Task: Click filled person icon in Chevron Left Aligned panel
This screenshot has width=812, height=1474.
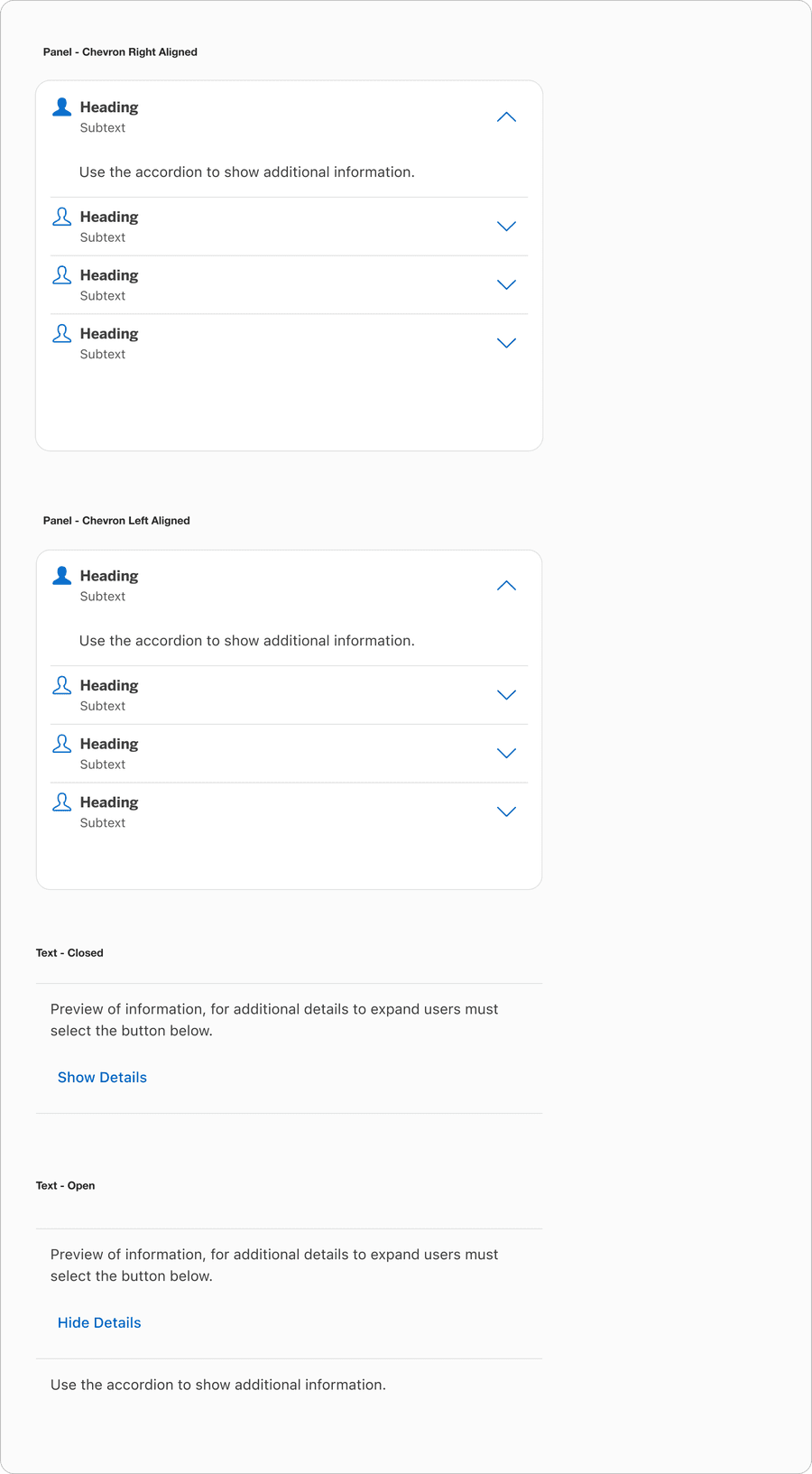Action: [61, 576]
